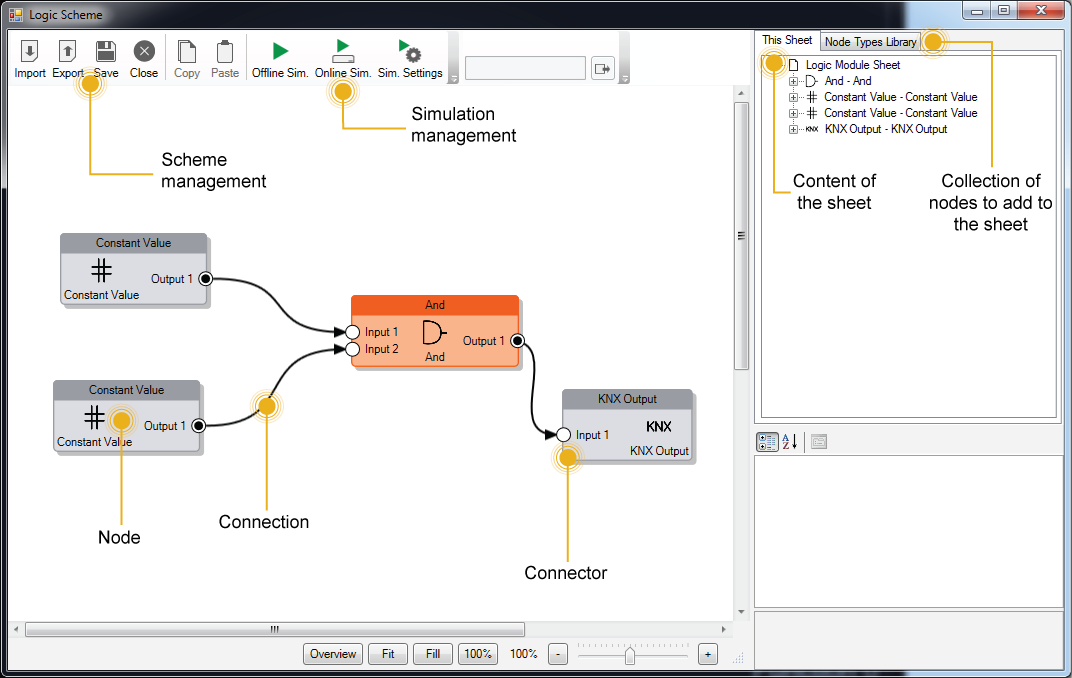Click Input 1 connector of the And node
The image size is (1072, 678).
coord(352,332)
